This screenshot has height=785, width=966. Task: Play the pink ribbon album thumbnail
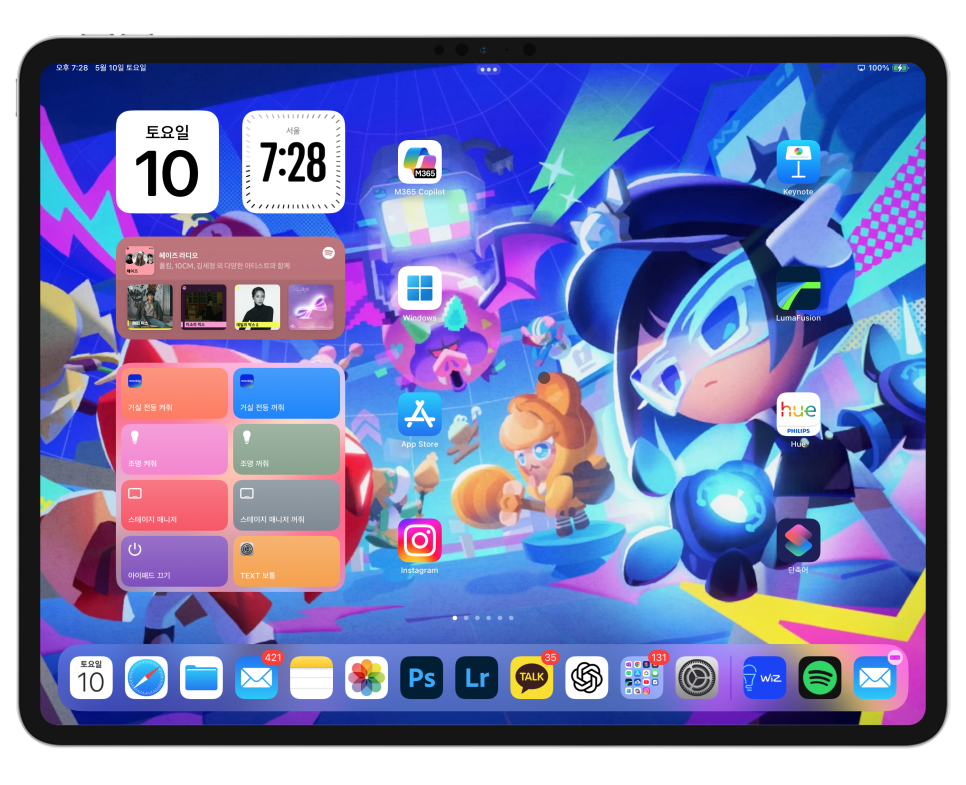click(x=312, y=307)
